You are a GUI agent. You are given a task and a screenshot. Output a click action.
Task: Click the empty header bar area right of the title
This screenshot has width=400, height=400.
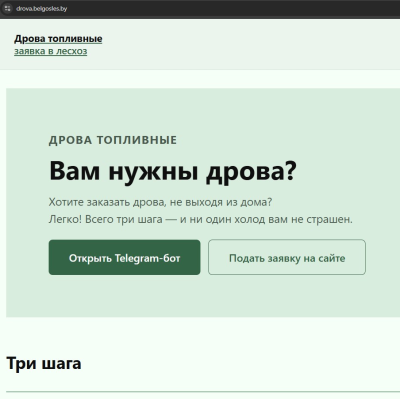pos(250,44)
